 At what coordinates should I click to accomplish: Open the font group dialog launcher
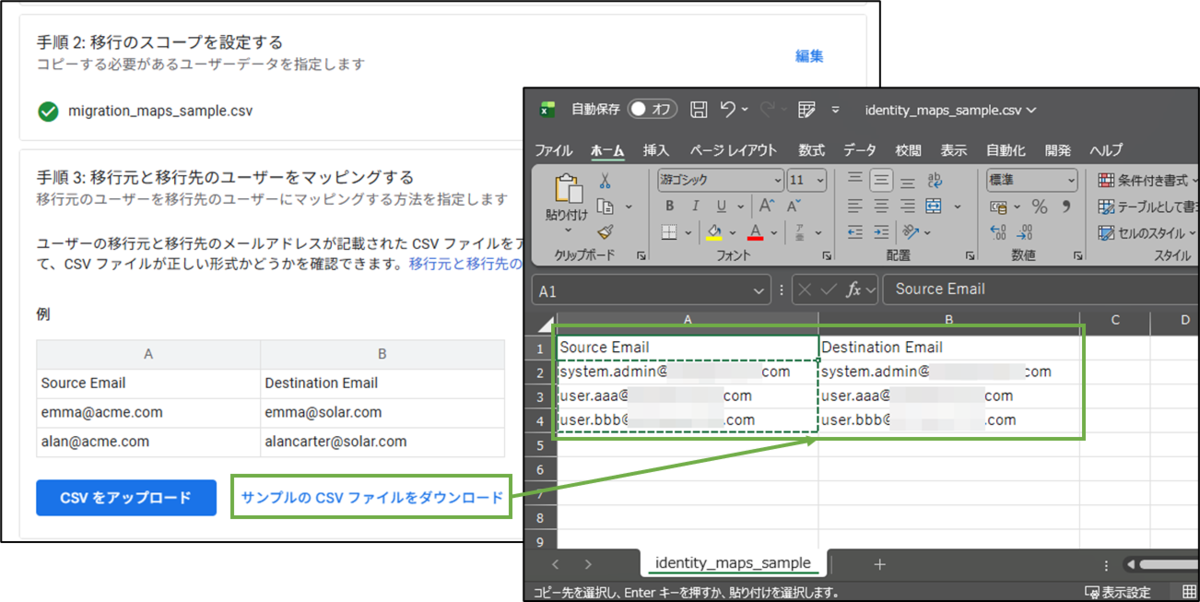[x=826, y=256]
